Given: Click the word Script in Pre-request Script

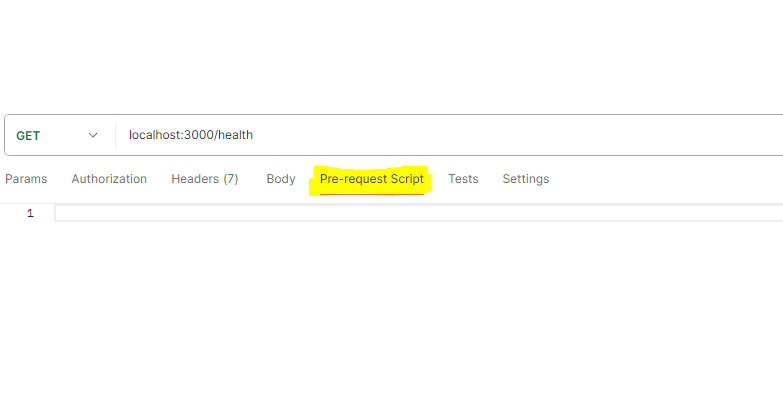Looking at the screenshot, I should 407,179.
